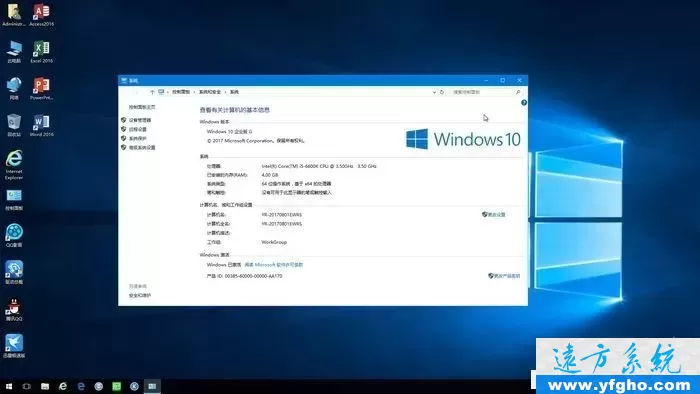Open 安全和维护 link at the bottom left
Screen dimensions: 700x394
(x=140, y=295)
